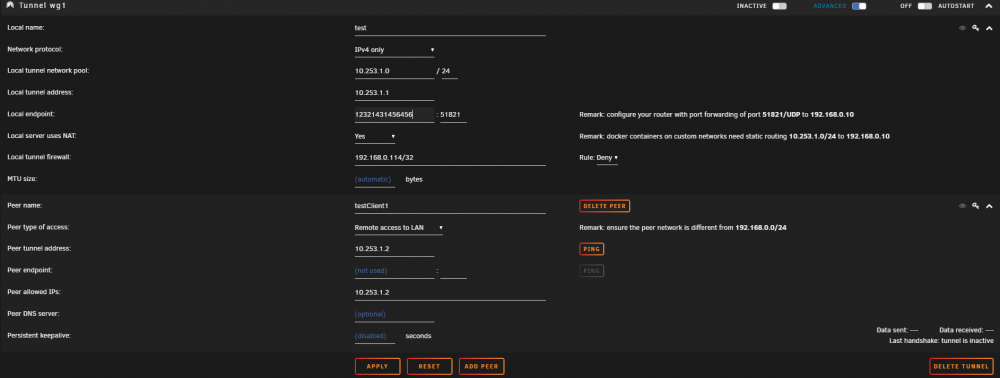Click the docker static routing remark

(x=734, y=136)
